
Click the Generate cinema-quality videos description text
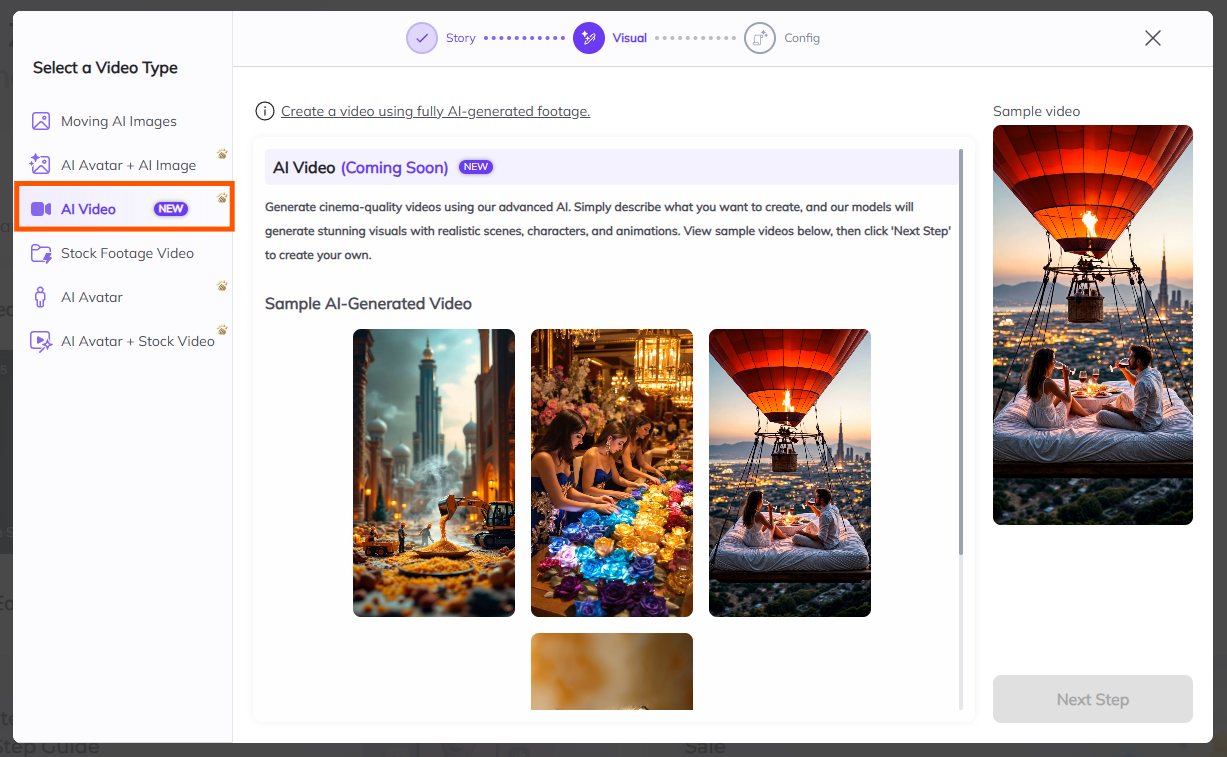[607, 231]
